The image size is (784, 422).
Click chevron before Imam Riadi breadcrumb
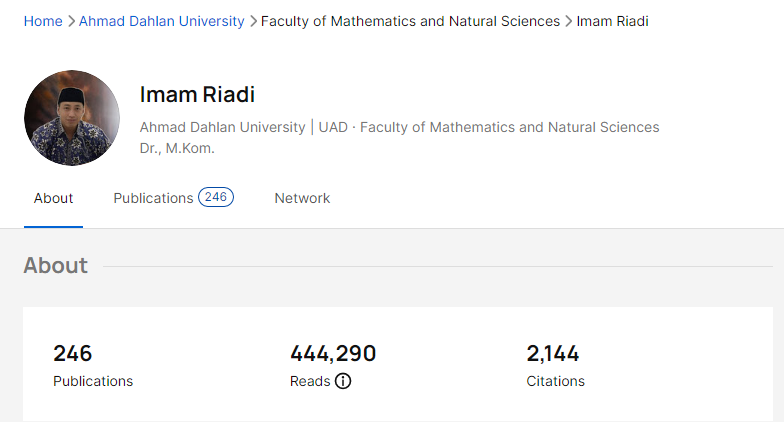(569, 21)
